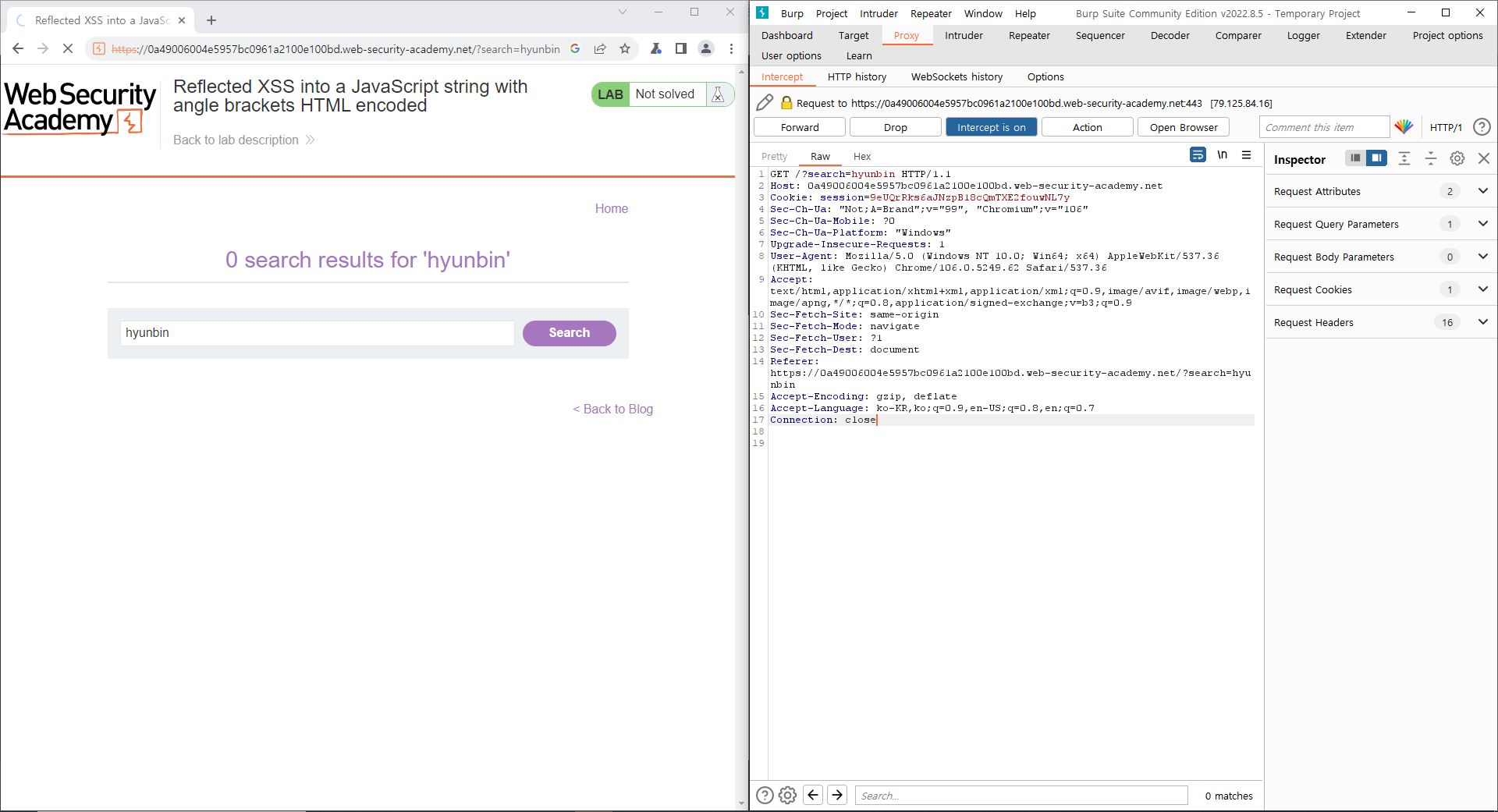Click lab flask icon beside Not solved
1498x812 pixels.
pyautogui.click(x=718, y=94)
